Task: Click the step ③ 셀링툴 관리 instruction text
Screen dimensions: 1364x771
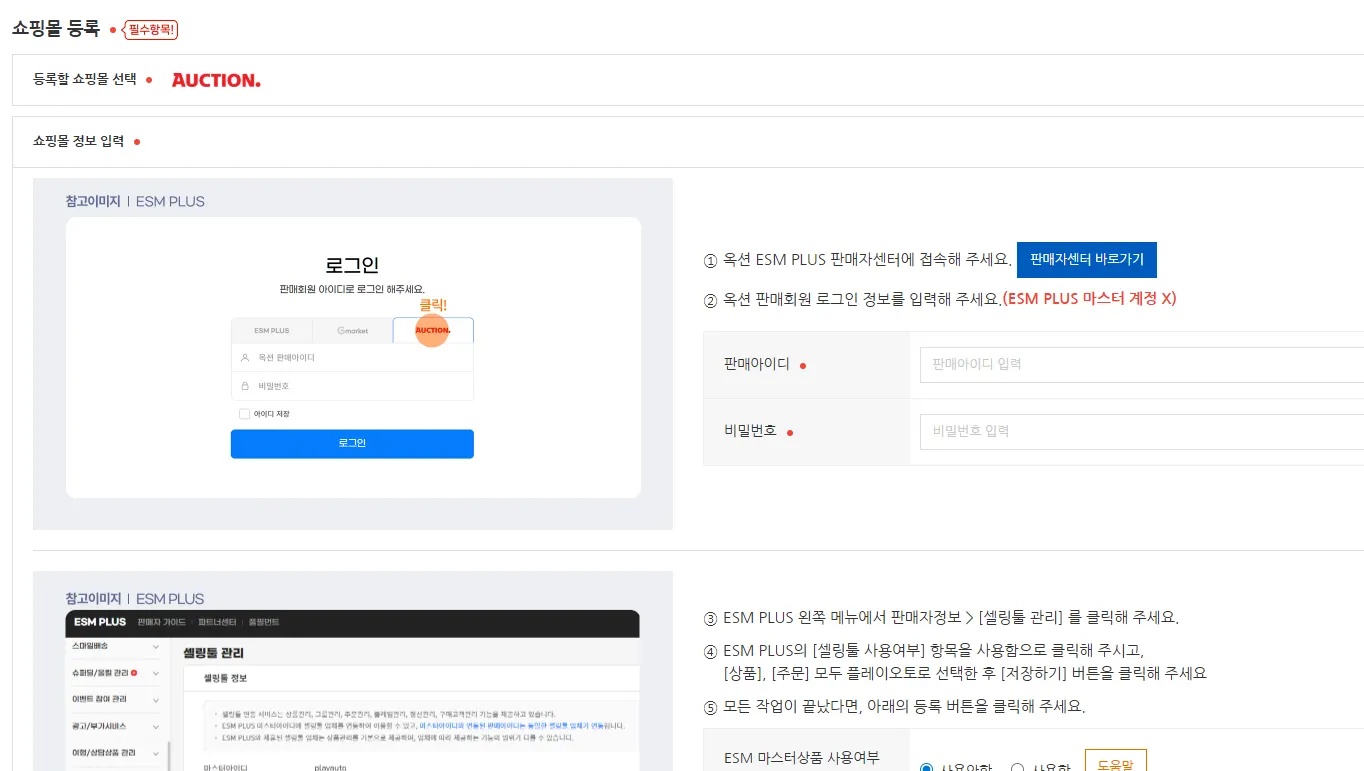Action: click(941, 617)
